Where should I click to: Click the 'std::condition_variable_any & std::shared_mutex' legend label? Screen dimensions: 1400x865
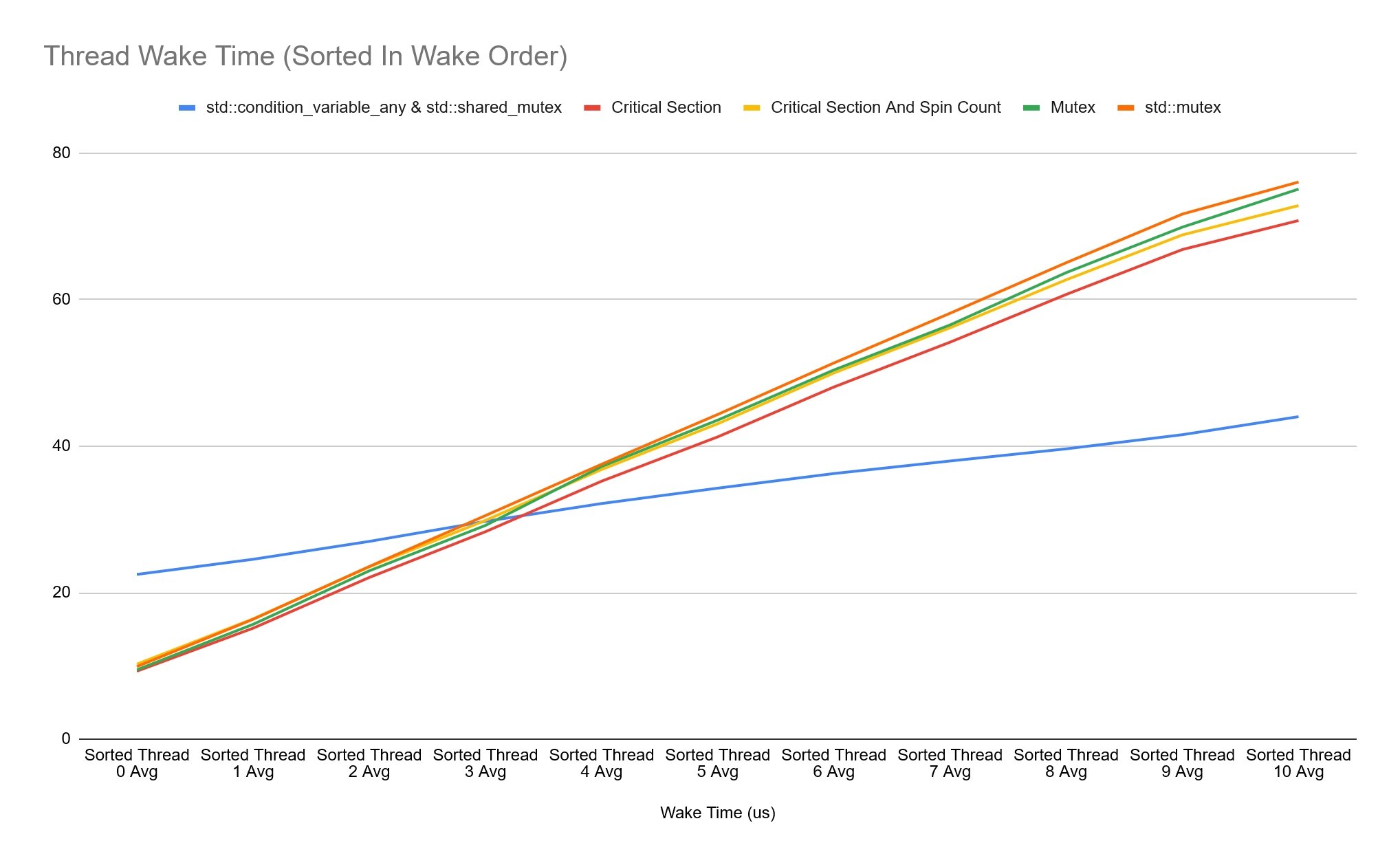click(384, 108)
